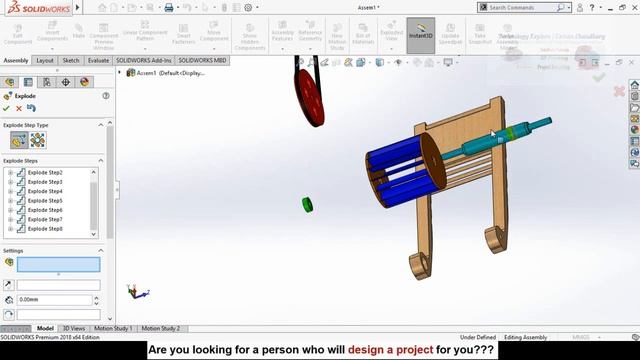Click the green ring component in viewport

(x=307, y=204)
